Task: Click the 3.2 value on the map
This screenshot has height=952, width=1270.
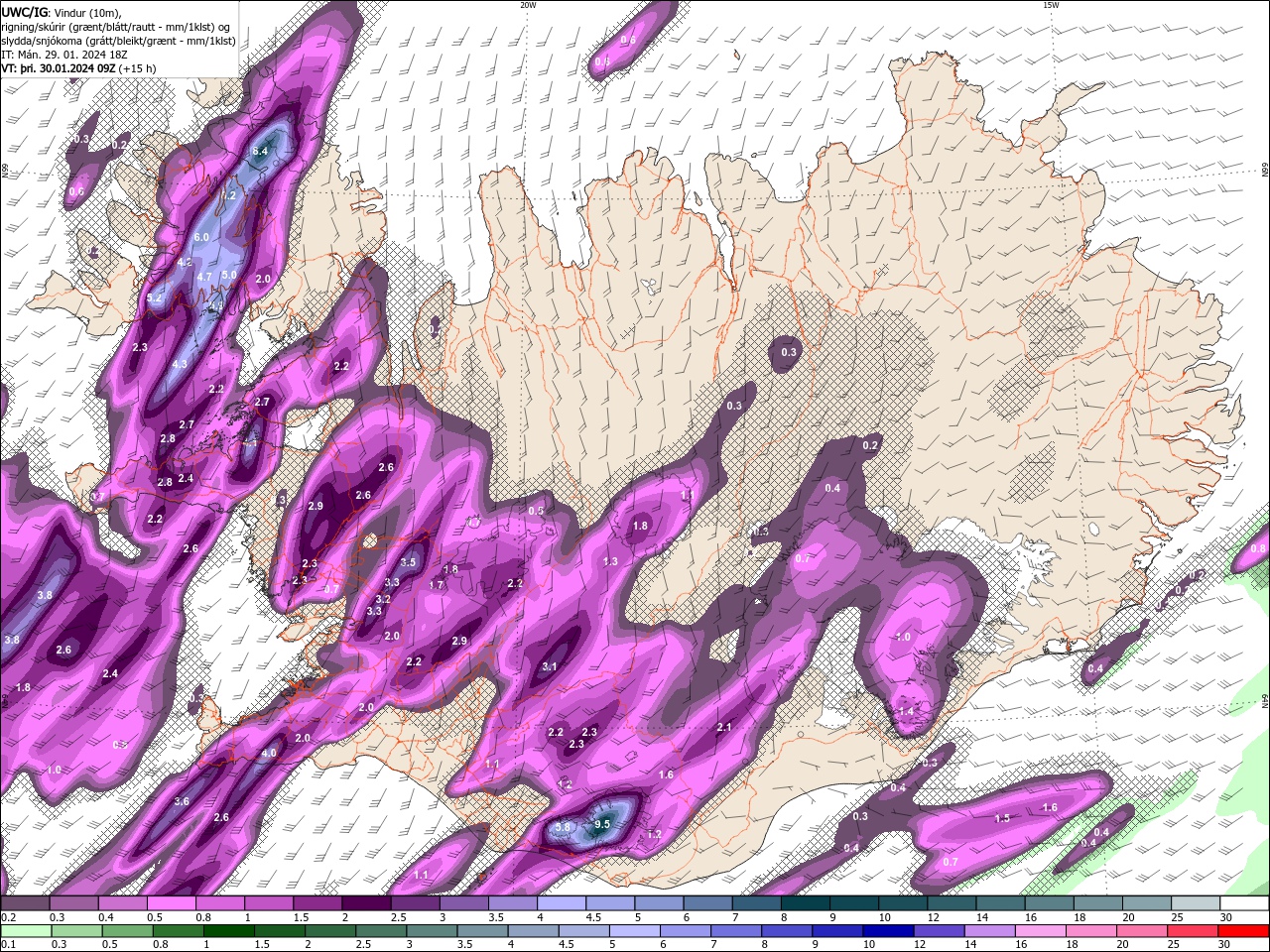Action: point(384,599)
